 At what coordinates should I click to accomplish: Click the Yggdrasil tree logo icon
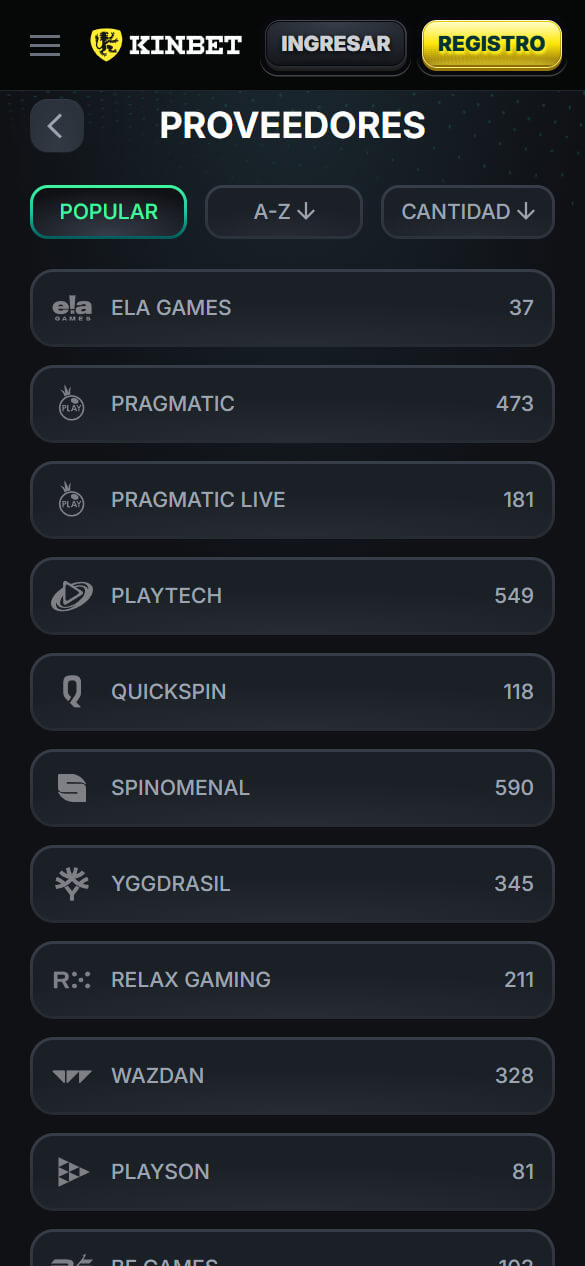[x=72, y=884]
